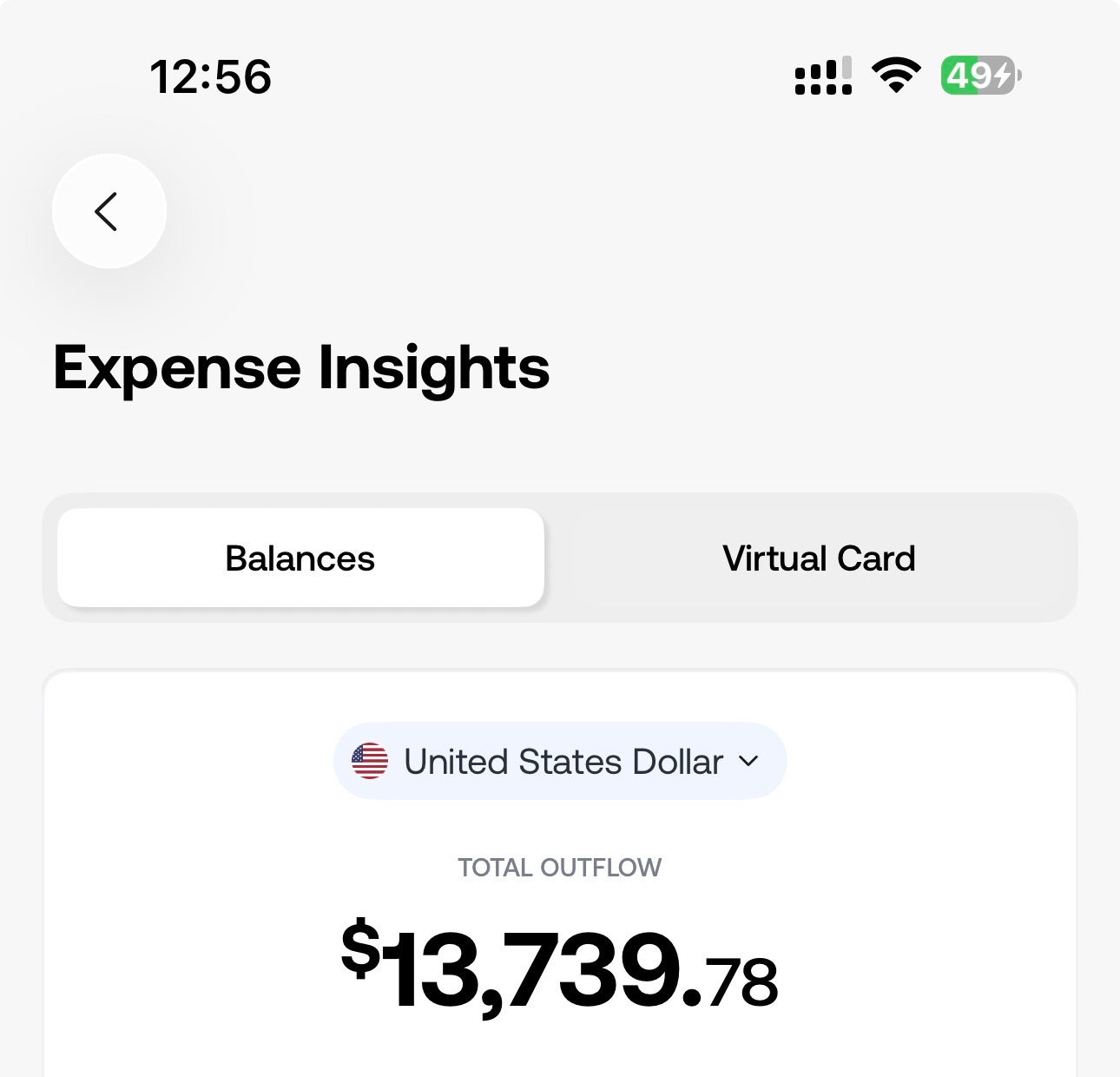The image size is (1120, 1077).
Task: Tap the Expense Insights page heading
Action: pos(301,367)
